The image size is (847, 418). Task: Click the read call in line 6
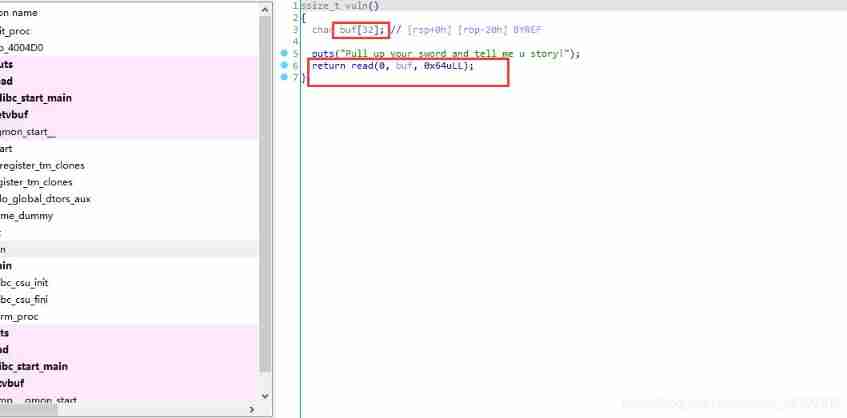pos(362,65)
